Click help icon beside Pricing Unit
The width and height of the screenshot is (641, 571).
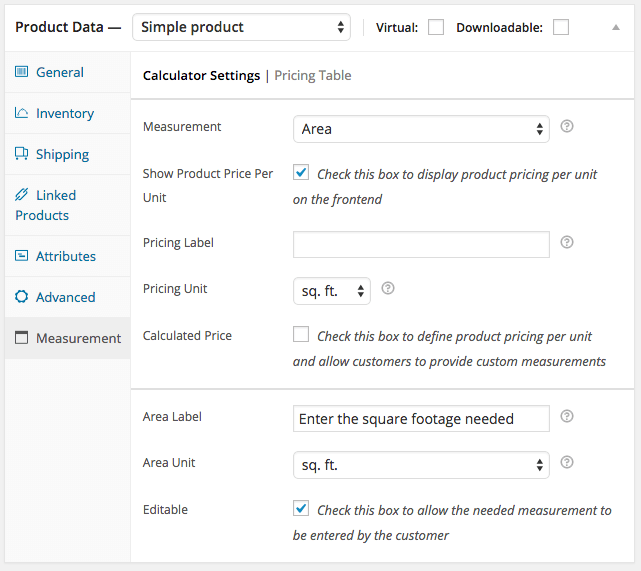[388, 288]
